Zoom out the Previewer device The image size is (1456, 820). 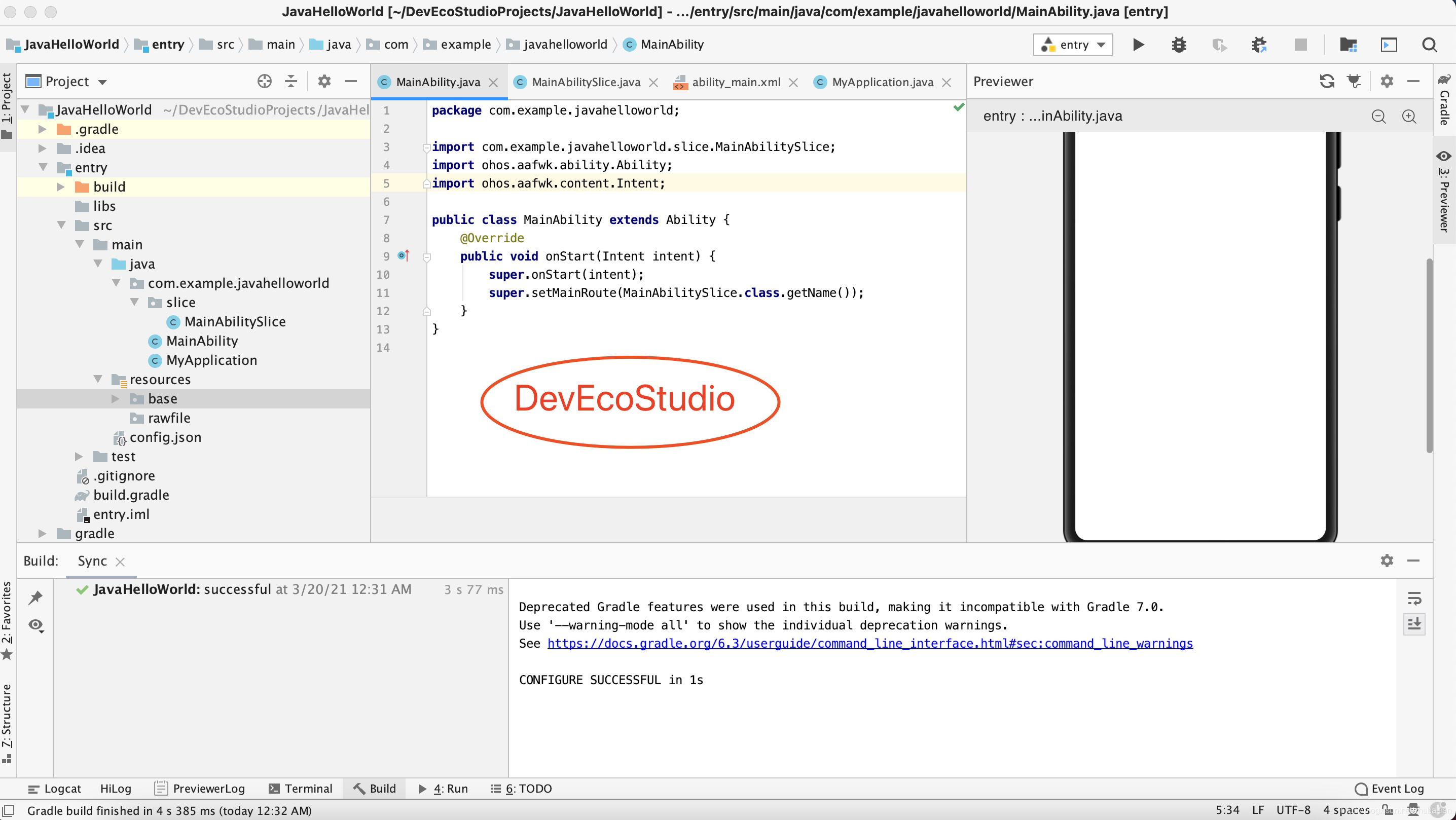pos(1378,117)
